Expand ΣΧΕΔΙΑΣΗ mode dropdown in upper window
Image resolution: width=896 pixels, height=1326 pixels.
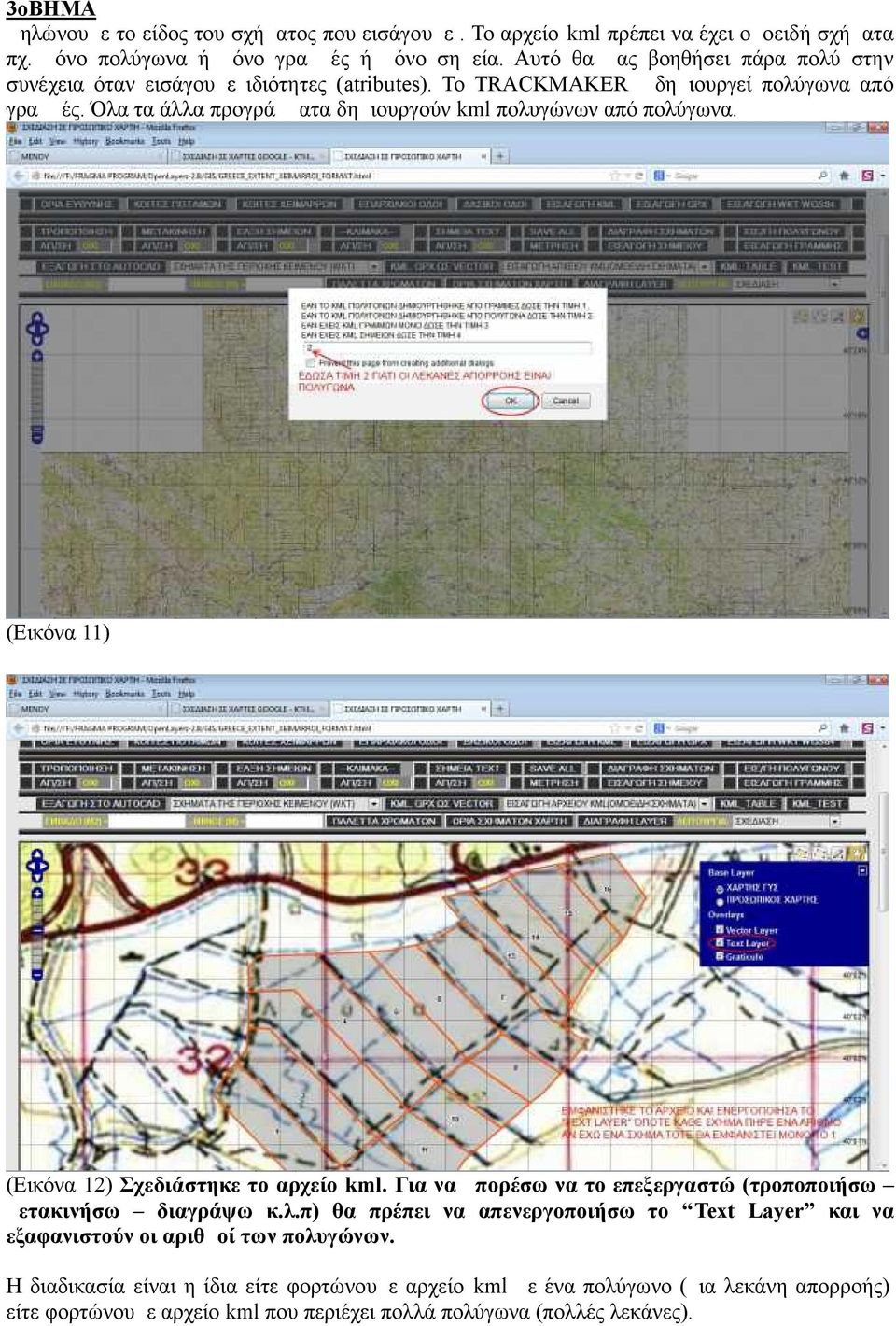pos(834,284)
